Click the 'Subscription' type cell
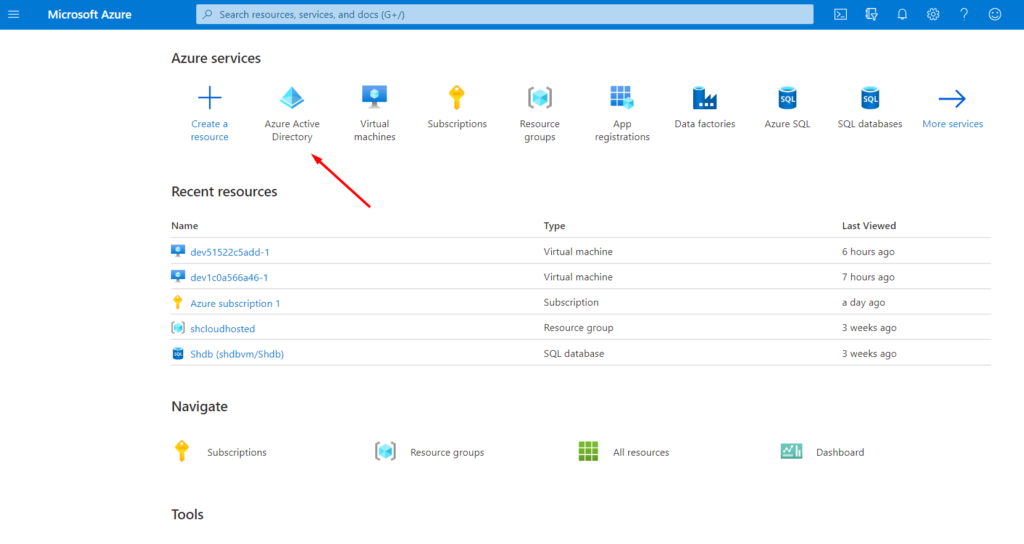Viewport: 1024px width, 544px height. coord(571,302)
